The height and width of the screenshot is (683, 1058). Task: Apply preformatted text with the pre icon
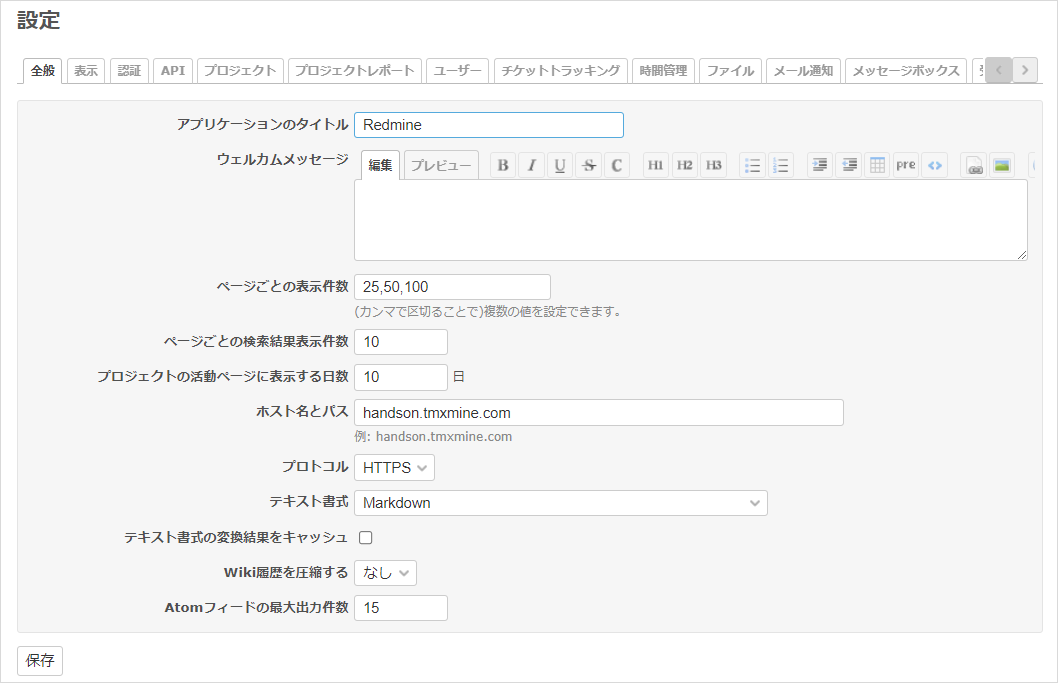pyautogui.click(x=905, y=165)
